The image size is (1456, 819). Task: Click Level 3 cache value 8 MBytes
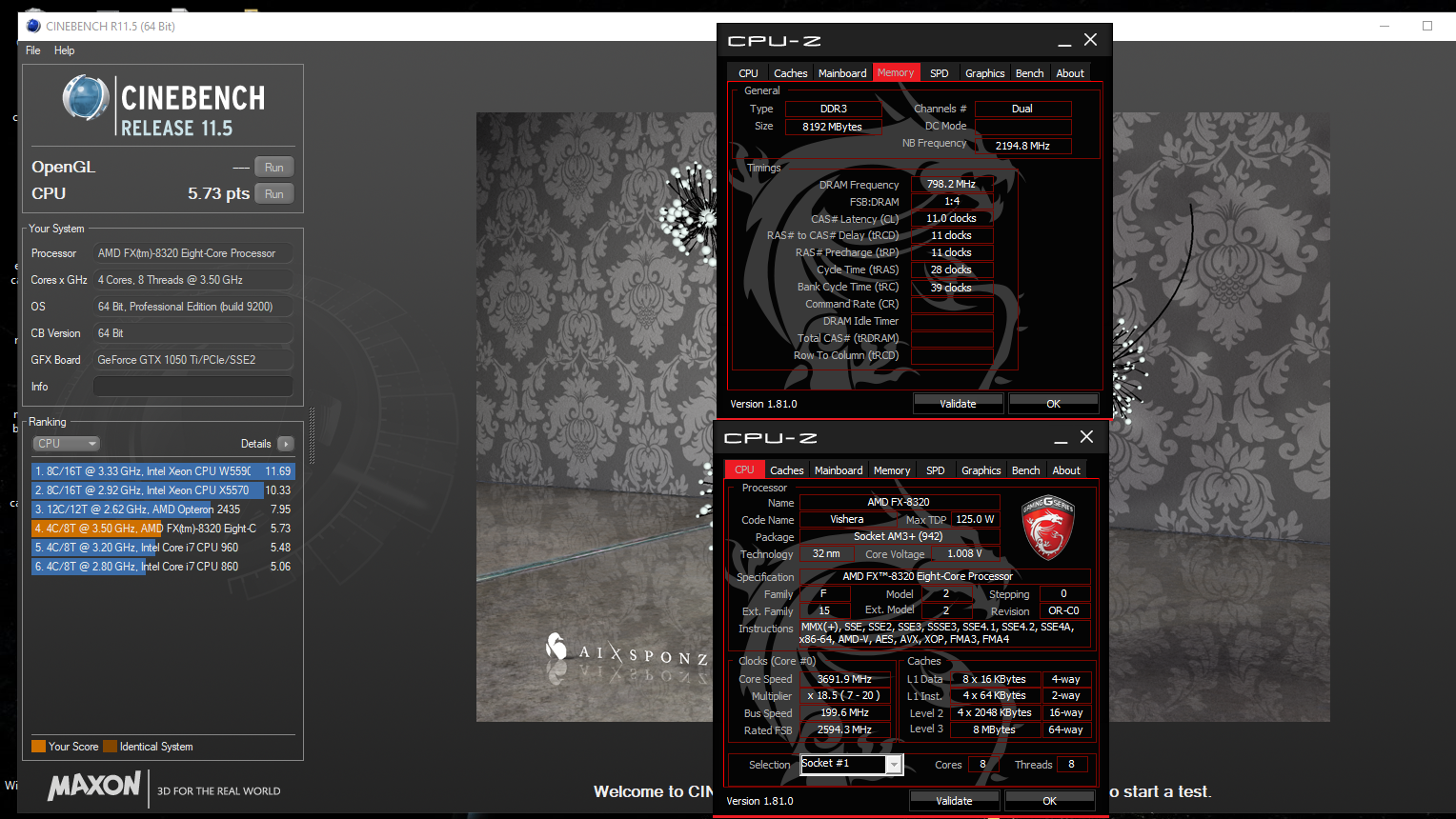coord(994,730)
